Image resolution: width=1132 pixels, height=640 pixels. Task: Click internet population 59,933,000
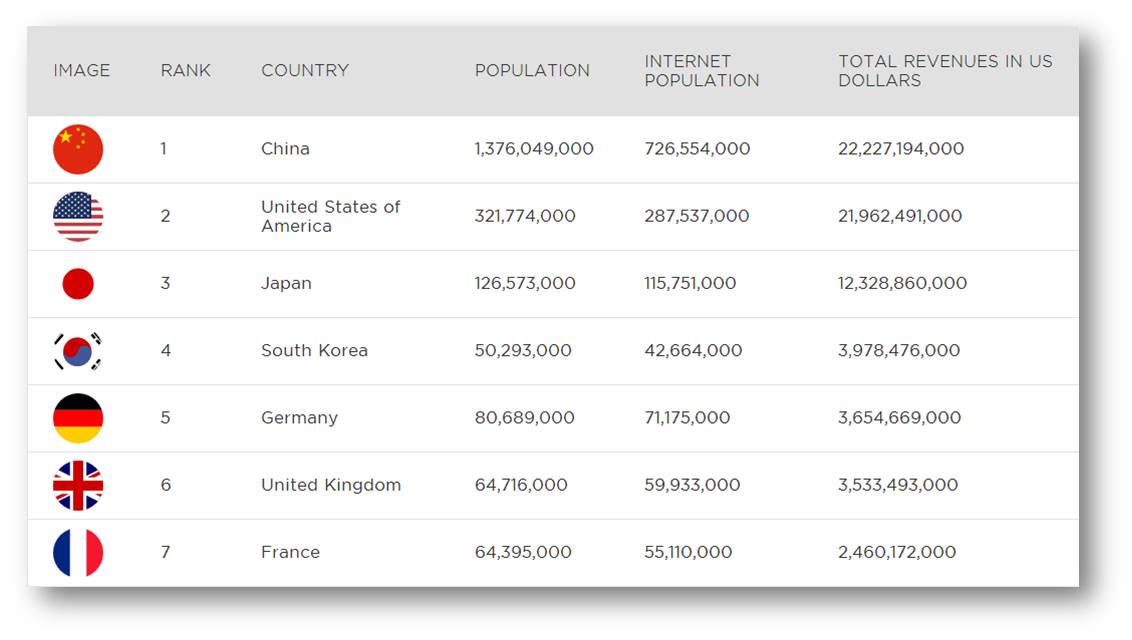(692, 485)
